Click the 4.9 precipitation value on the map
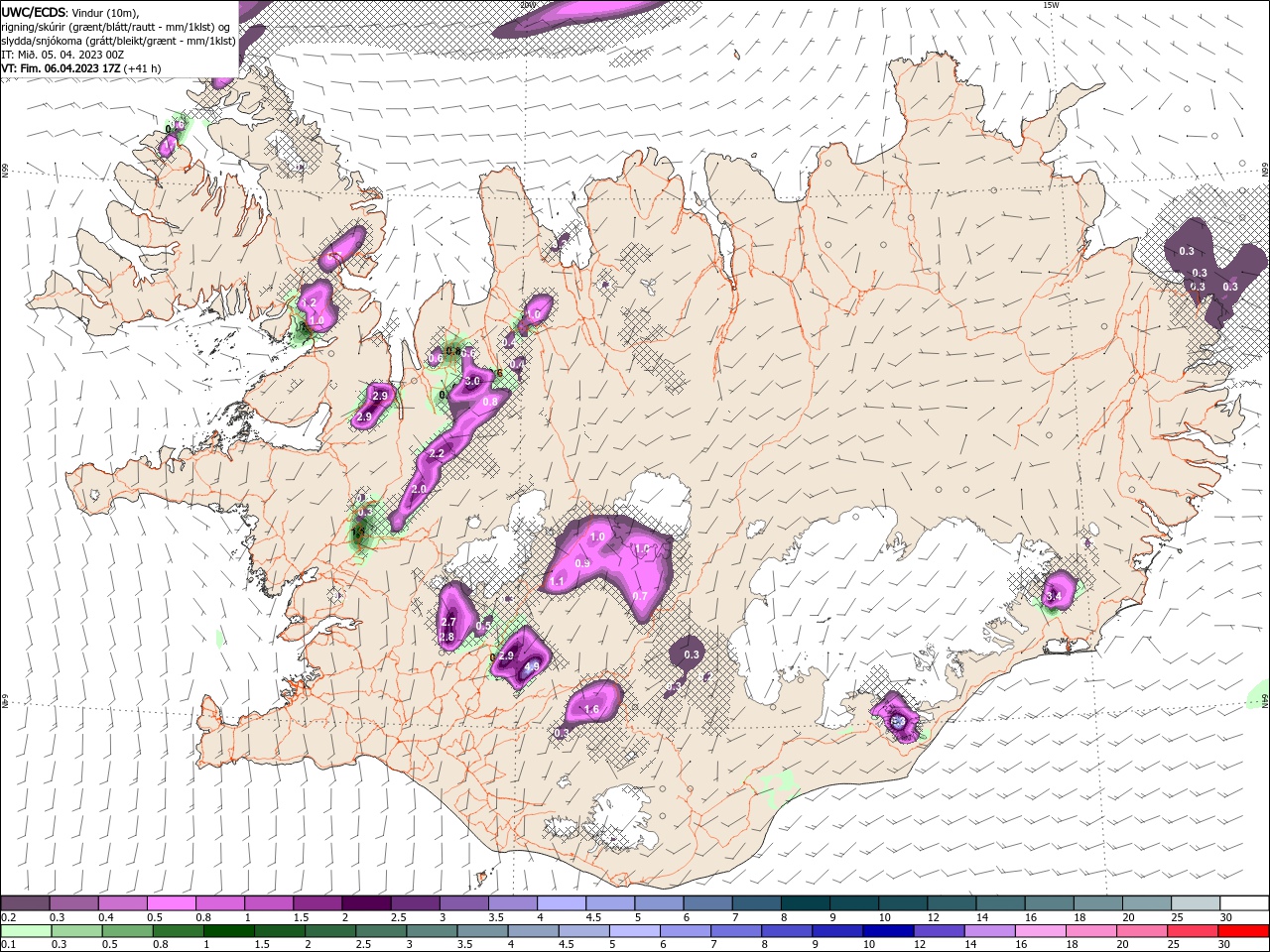 coord(531,667)
